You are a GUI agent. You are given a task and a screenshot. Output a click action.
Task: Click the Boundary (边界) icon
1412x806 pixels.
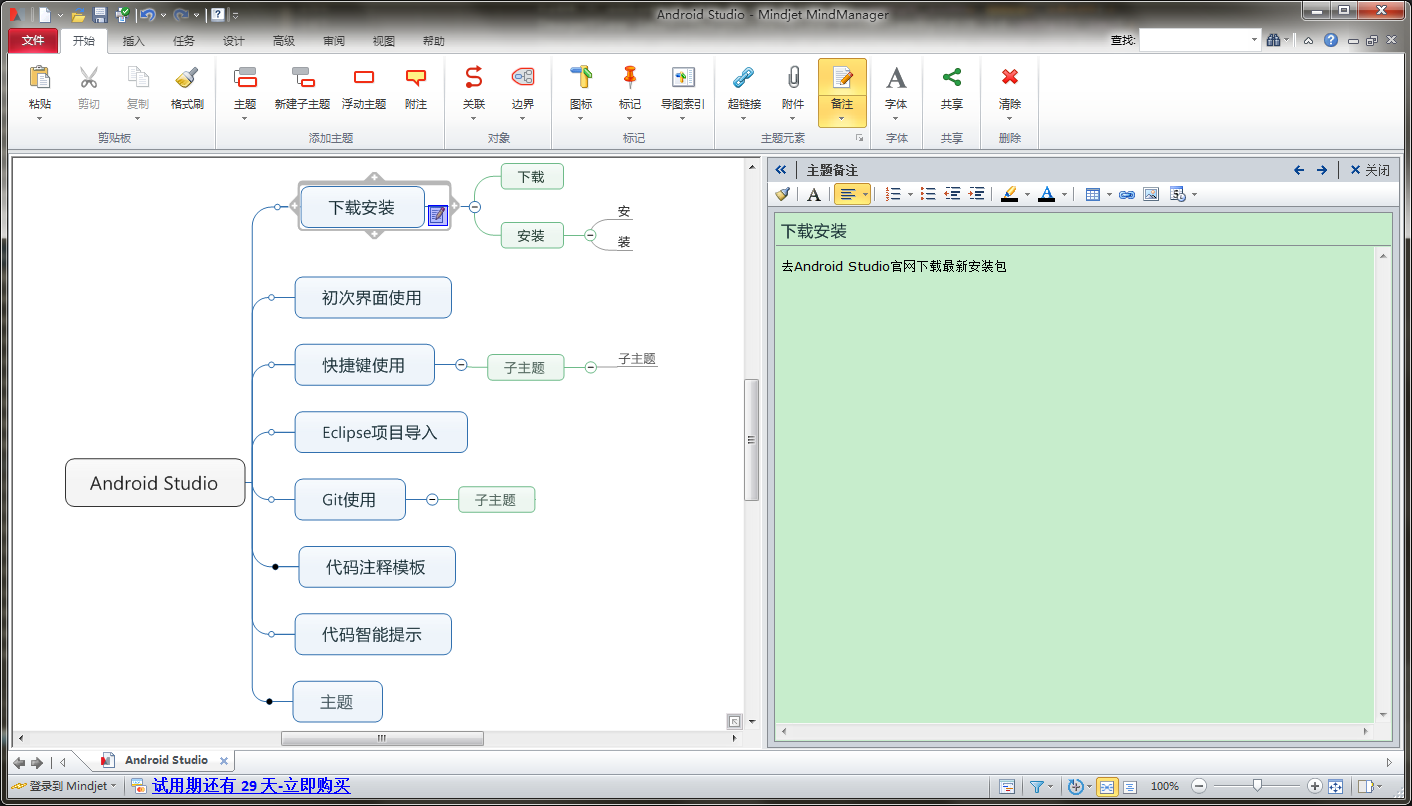[523, 78]
